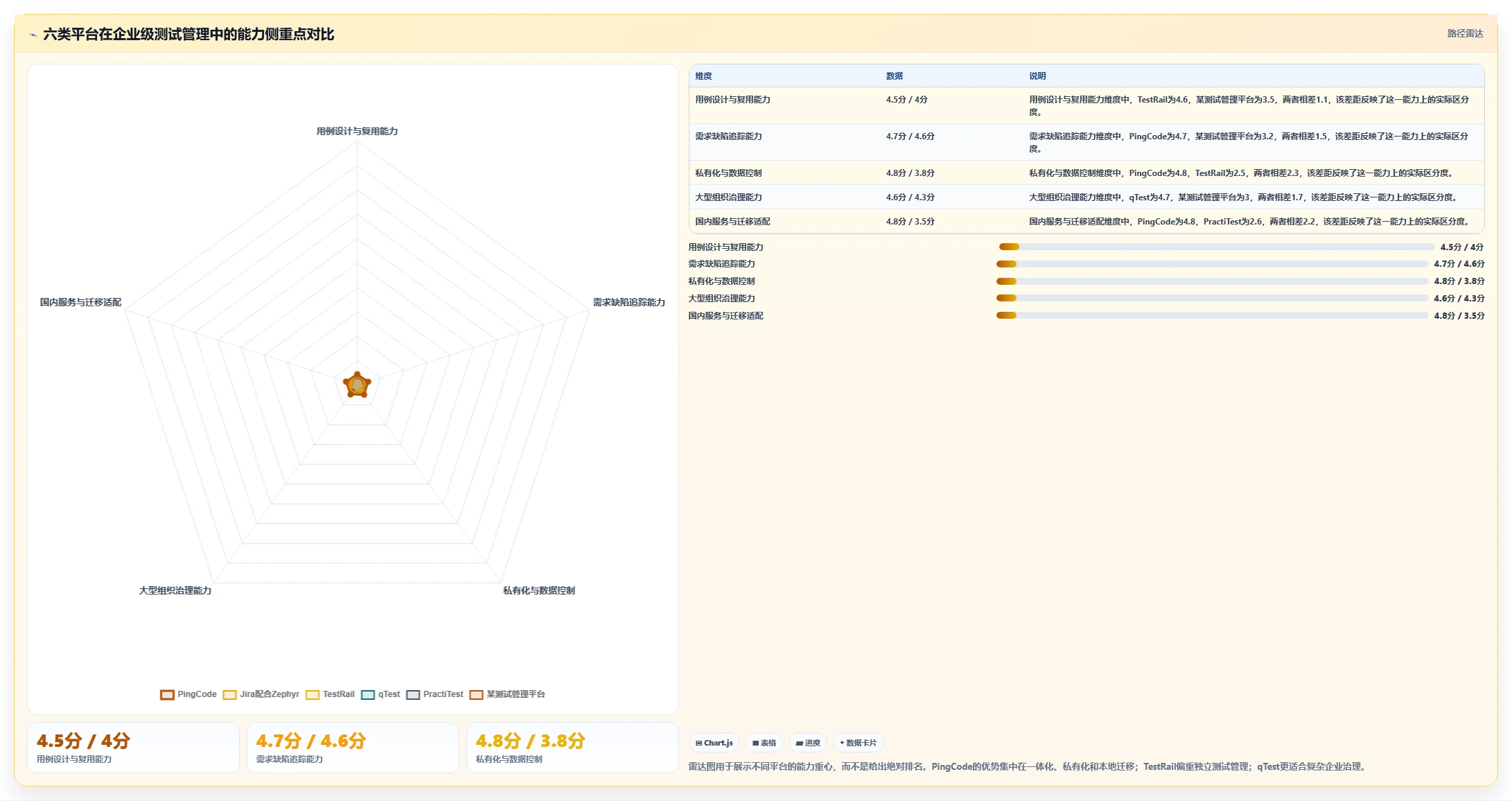Click progress bar for 私有化与数据控制
This screenshot has height=801, width=1512.
(x=1213, y=281)
